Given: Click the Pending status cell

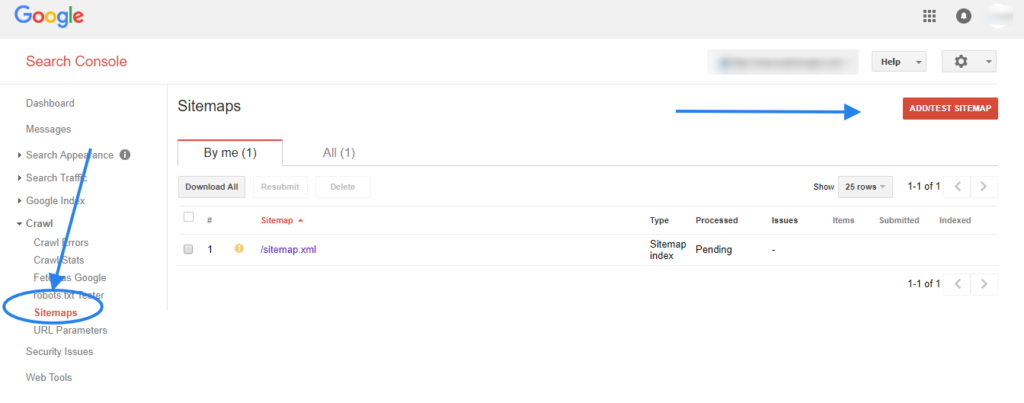Looking at the screenshot, I should pyautogui.click(x=714, y=250).
